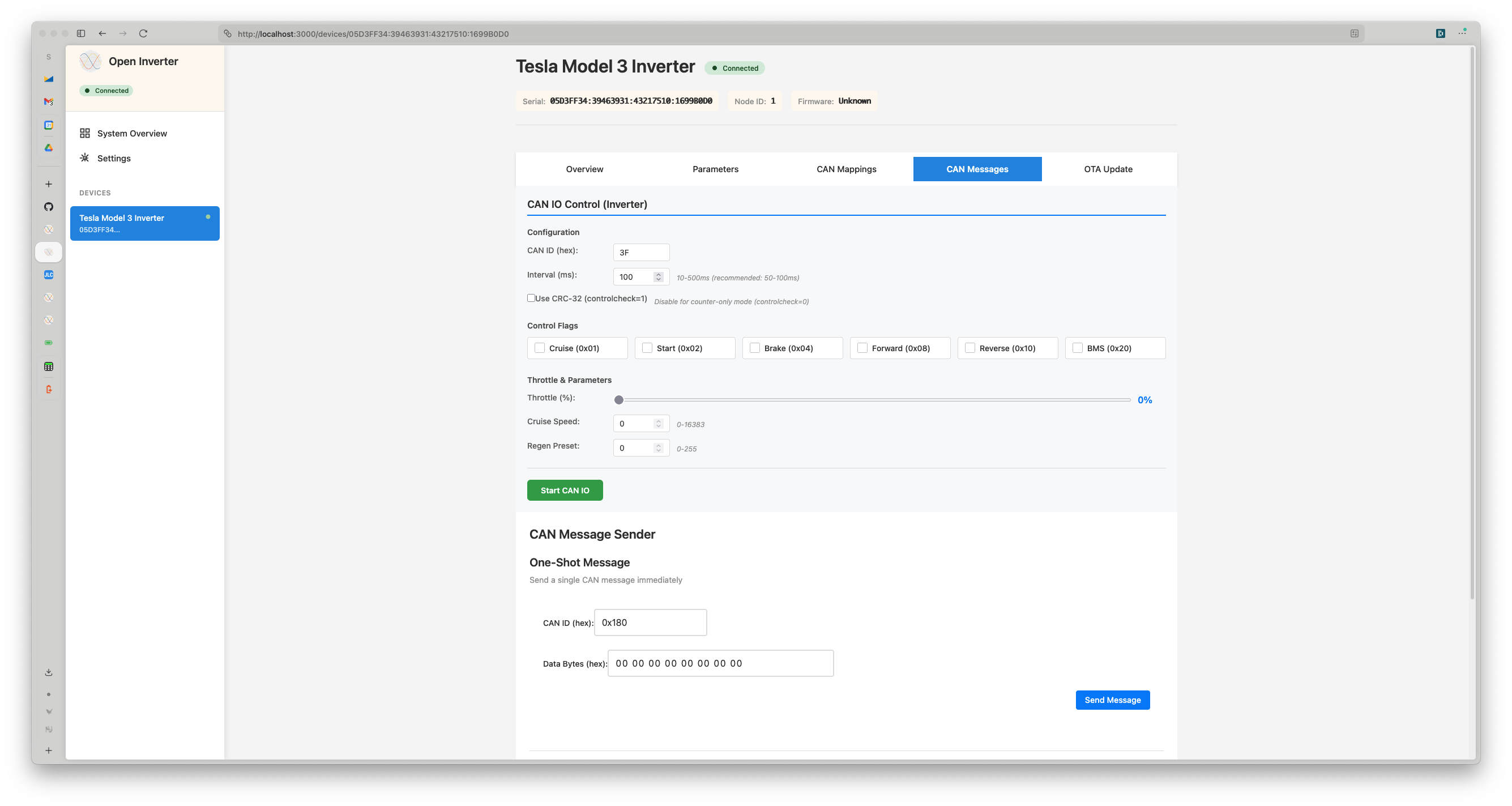Open the Gmail sidebar shortcut

(49, 101)
